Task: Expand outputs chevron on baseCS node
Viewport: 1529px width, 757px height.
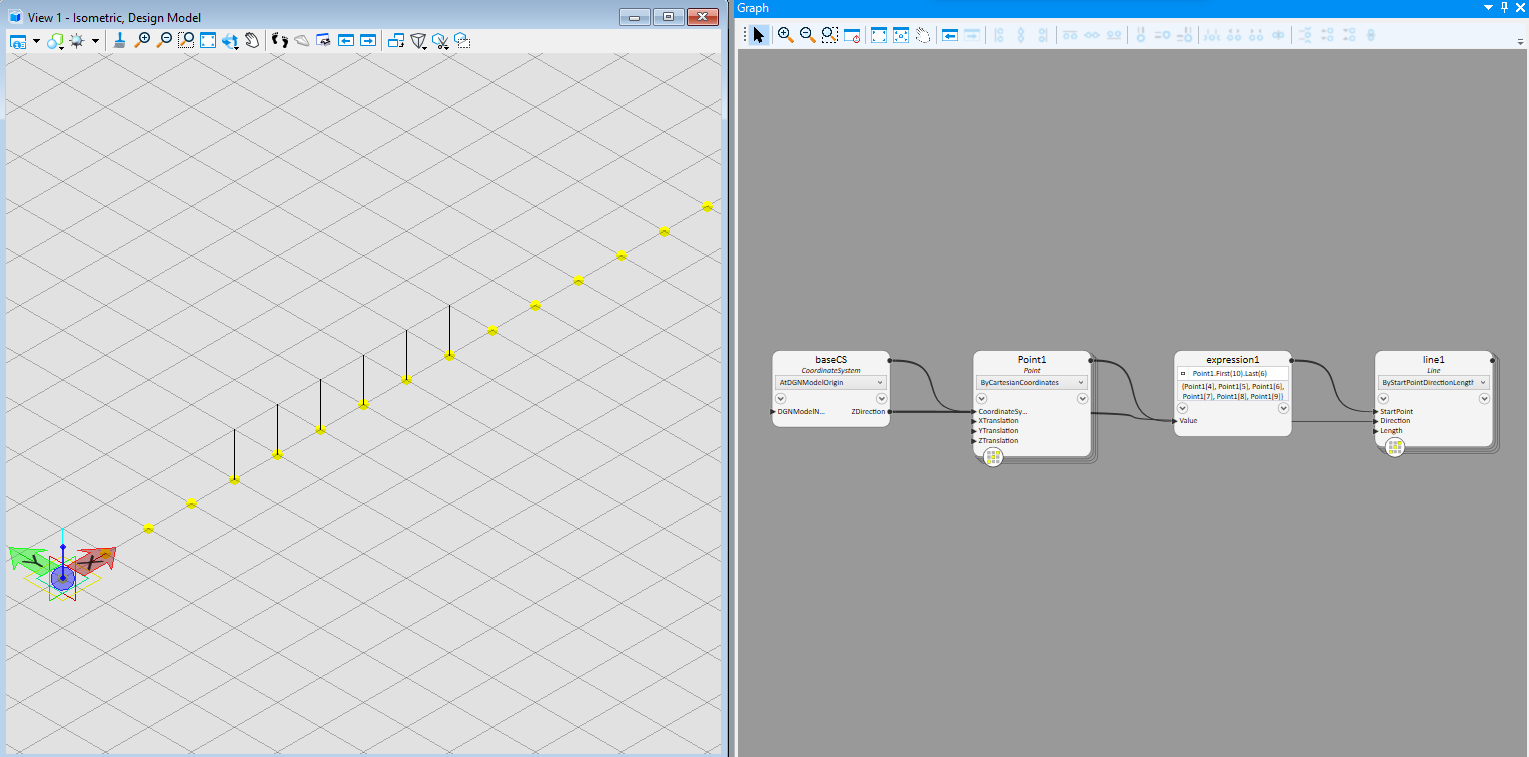Action: pos(881,399)
